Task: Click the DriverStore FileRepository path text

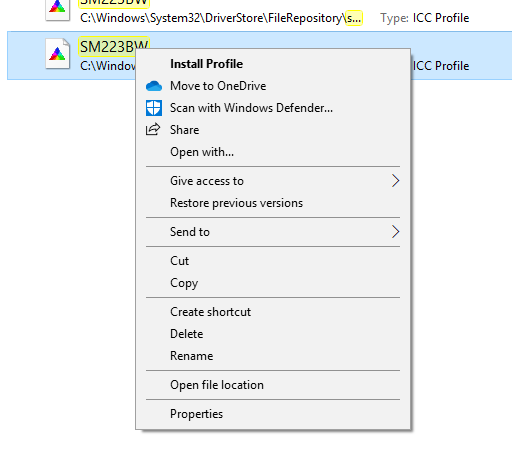Action: tap(221, 18)
